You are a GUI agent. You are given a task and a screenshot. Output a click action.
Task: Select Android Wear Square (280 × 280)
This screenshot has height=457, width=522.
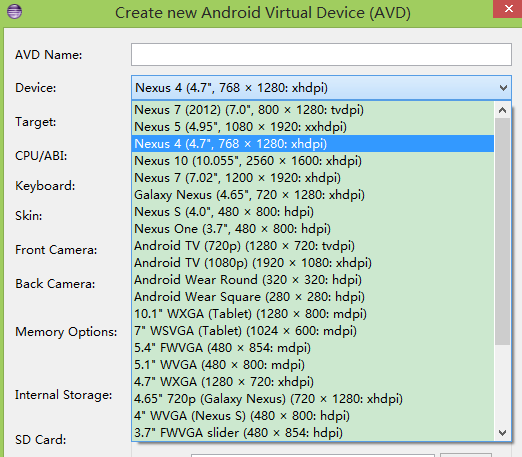click(x=313, y=297)
